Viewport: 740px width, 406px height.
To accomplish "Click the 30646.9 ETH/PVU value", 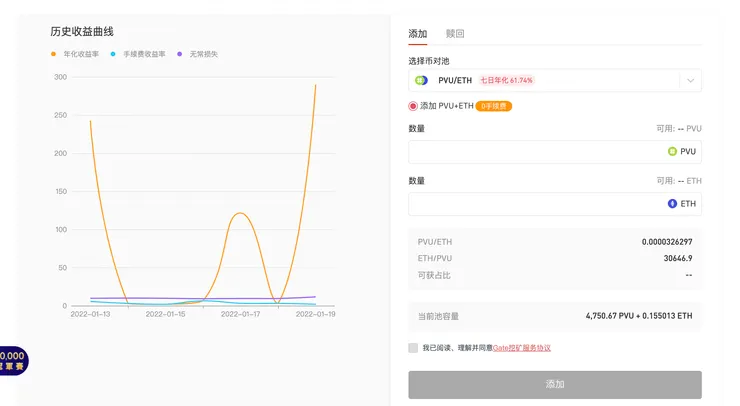I will pyautogui.click(x=678, y=258).
